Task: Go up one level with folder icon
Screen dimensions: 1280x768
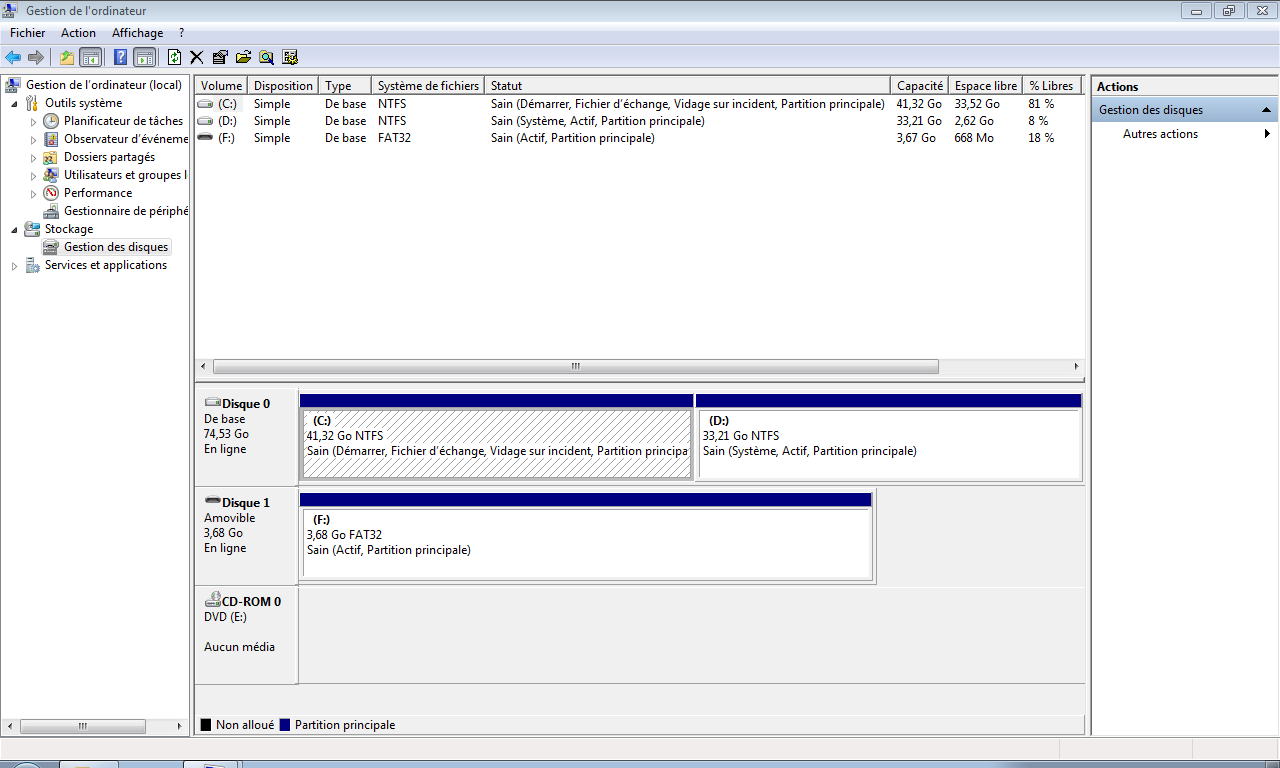Action: [67, 57]
